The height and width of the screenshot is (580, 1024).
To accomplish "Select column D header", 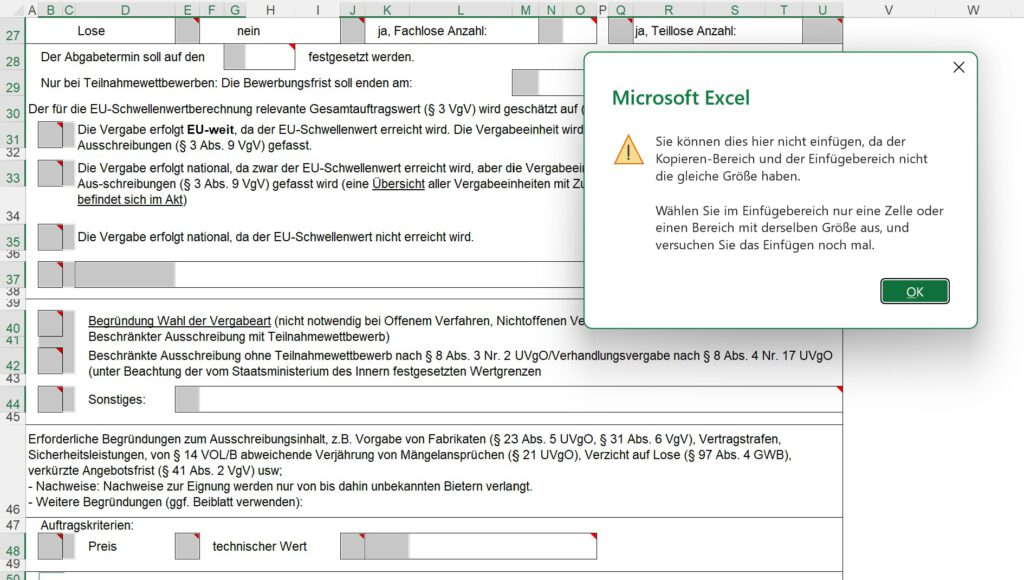I will (x=124, y=10).
